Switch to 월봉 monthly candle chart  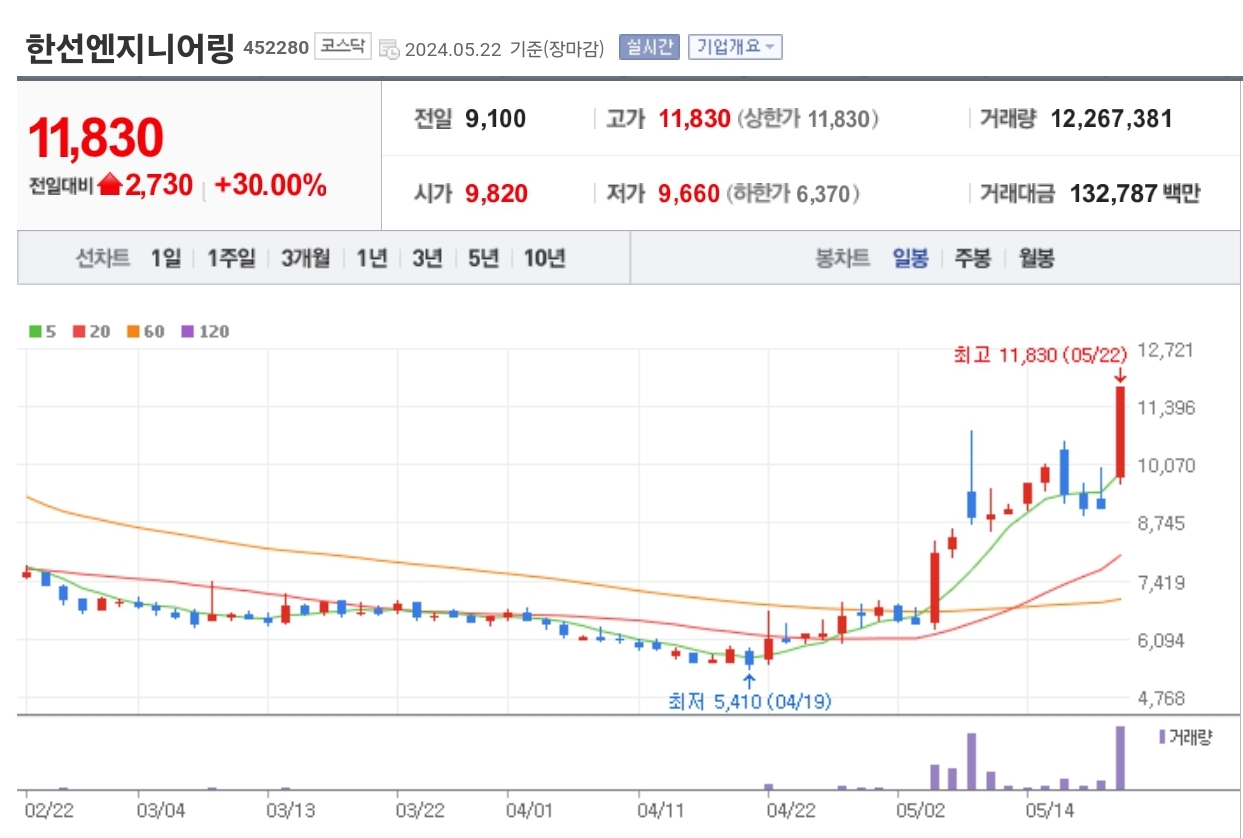(x=1037, y=258)
